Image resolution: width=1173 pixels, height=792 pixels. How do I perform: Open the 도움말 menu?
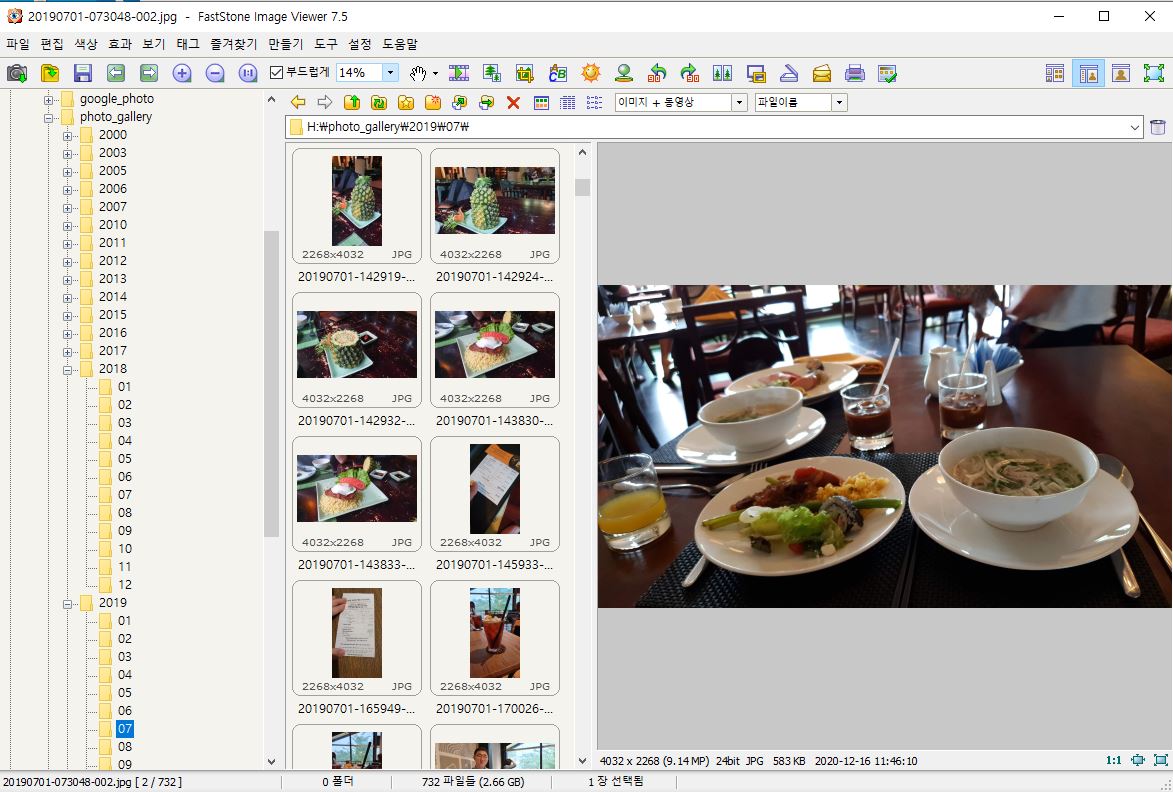400,44
